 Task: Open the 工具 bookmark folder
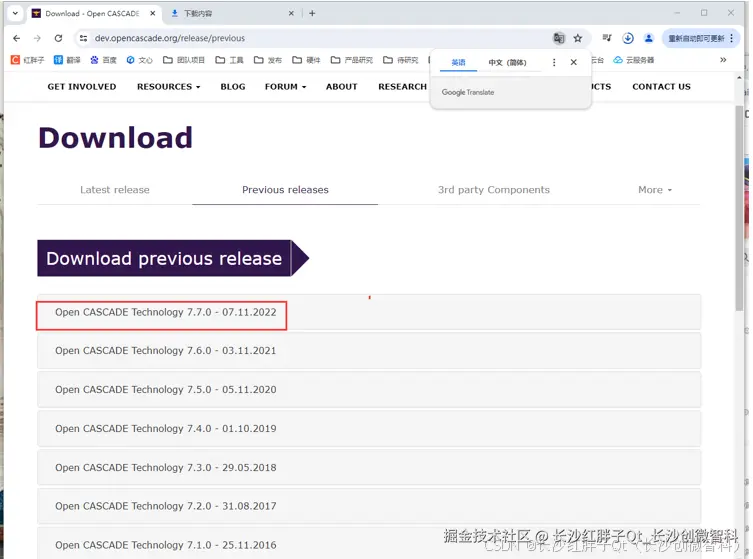[229, 60]
